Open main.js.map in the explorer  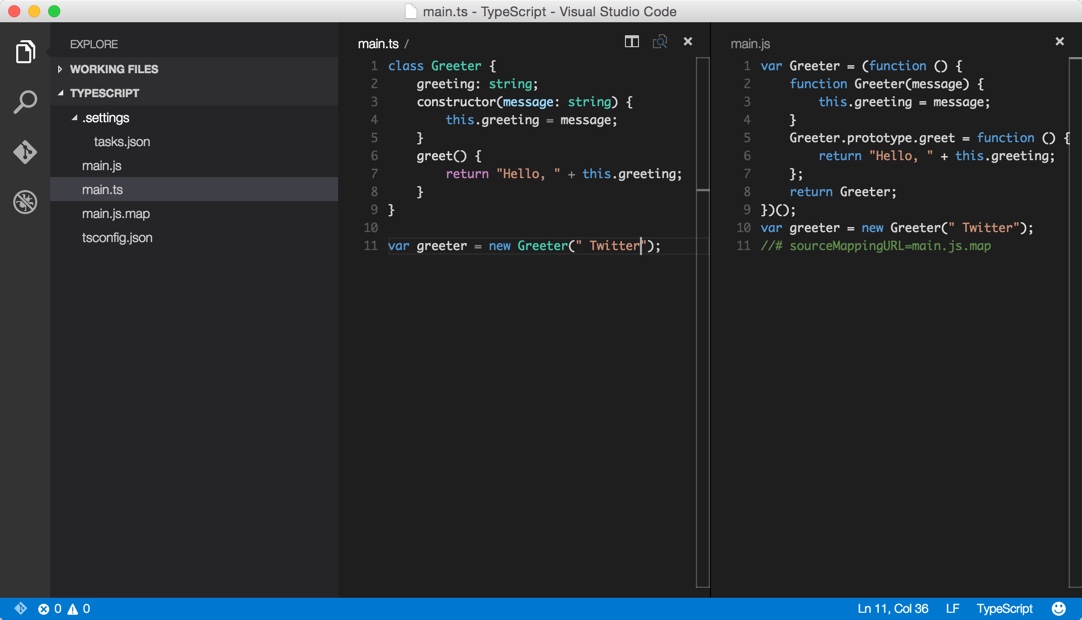tap(116, 214)
